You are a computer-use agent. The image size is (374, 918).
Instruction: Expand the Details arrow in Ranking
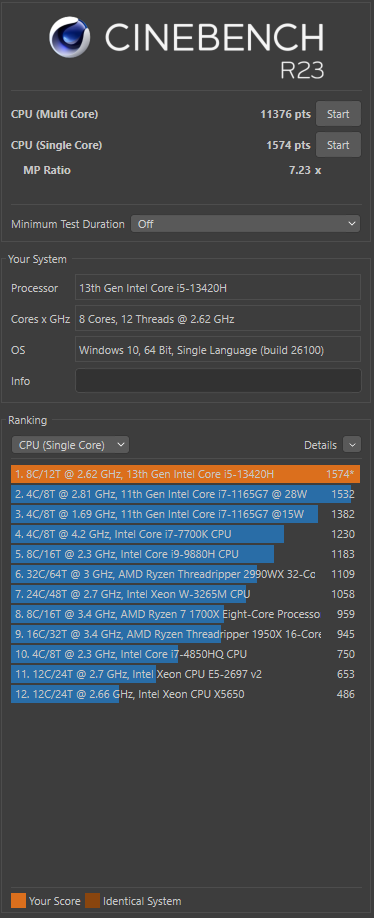pos(352,445)
